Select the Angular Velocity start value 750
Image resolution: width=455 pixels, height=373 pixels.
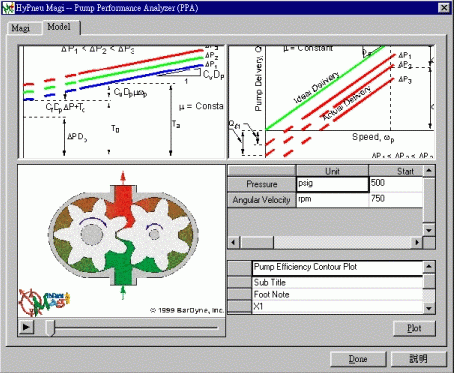coord(396,199)
